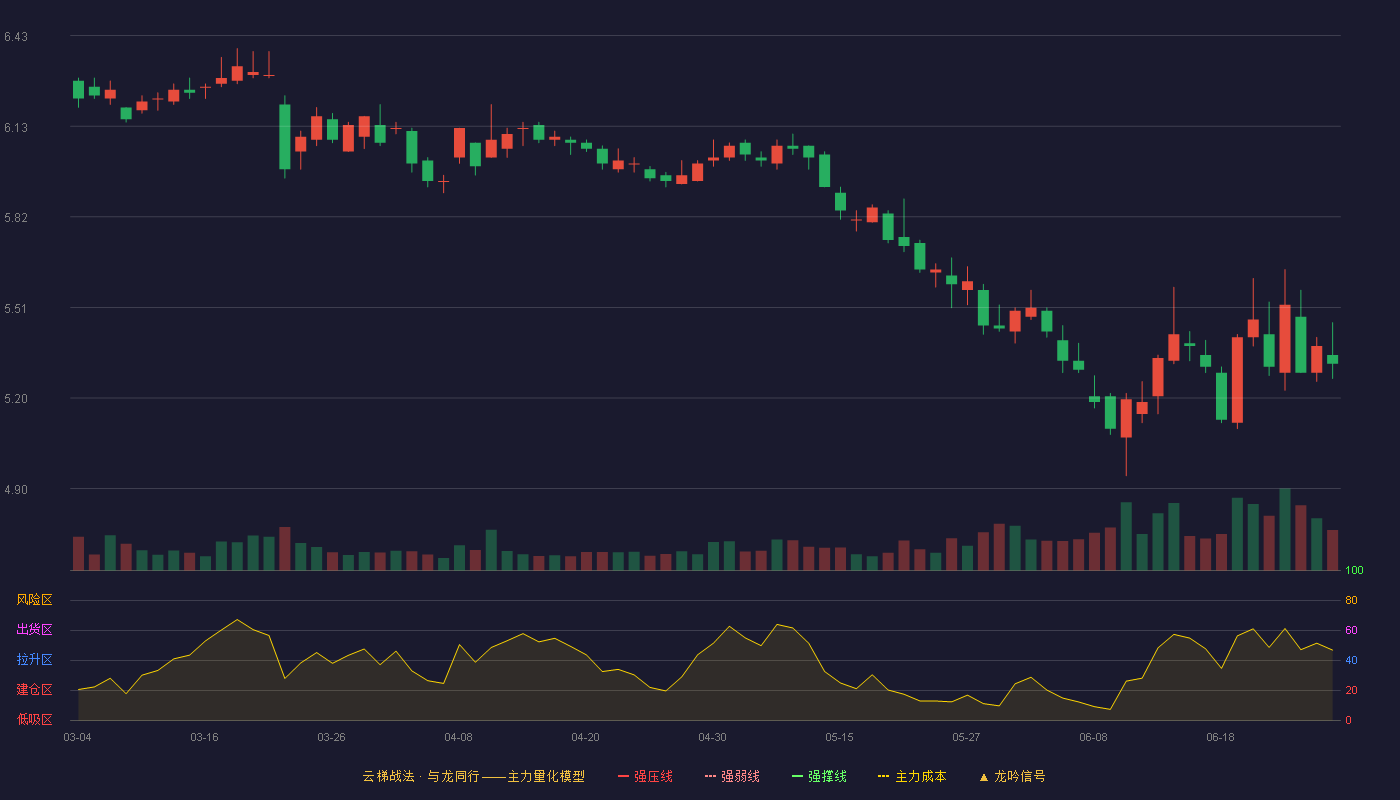Click the 04-20 date axis label
Viewport: 1400px width, 800px height.
point(585,737)
